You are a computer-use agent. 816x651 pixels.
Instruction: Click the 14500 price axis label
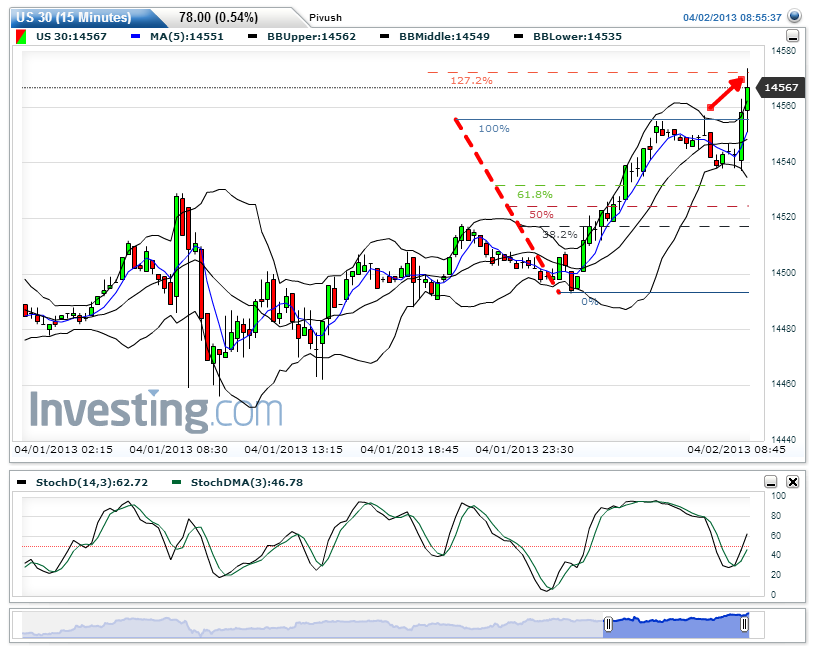pos(783,273)
